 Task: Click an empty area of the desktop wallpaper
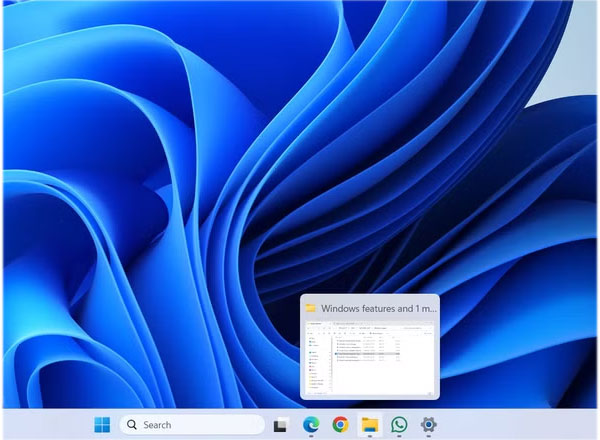coord(150,150)
